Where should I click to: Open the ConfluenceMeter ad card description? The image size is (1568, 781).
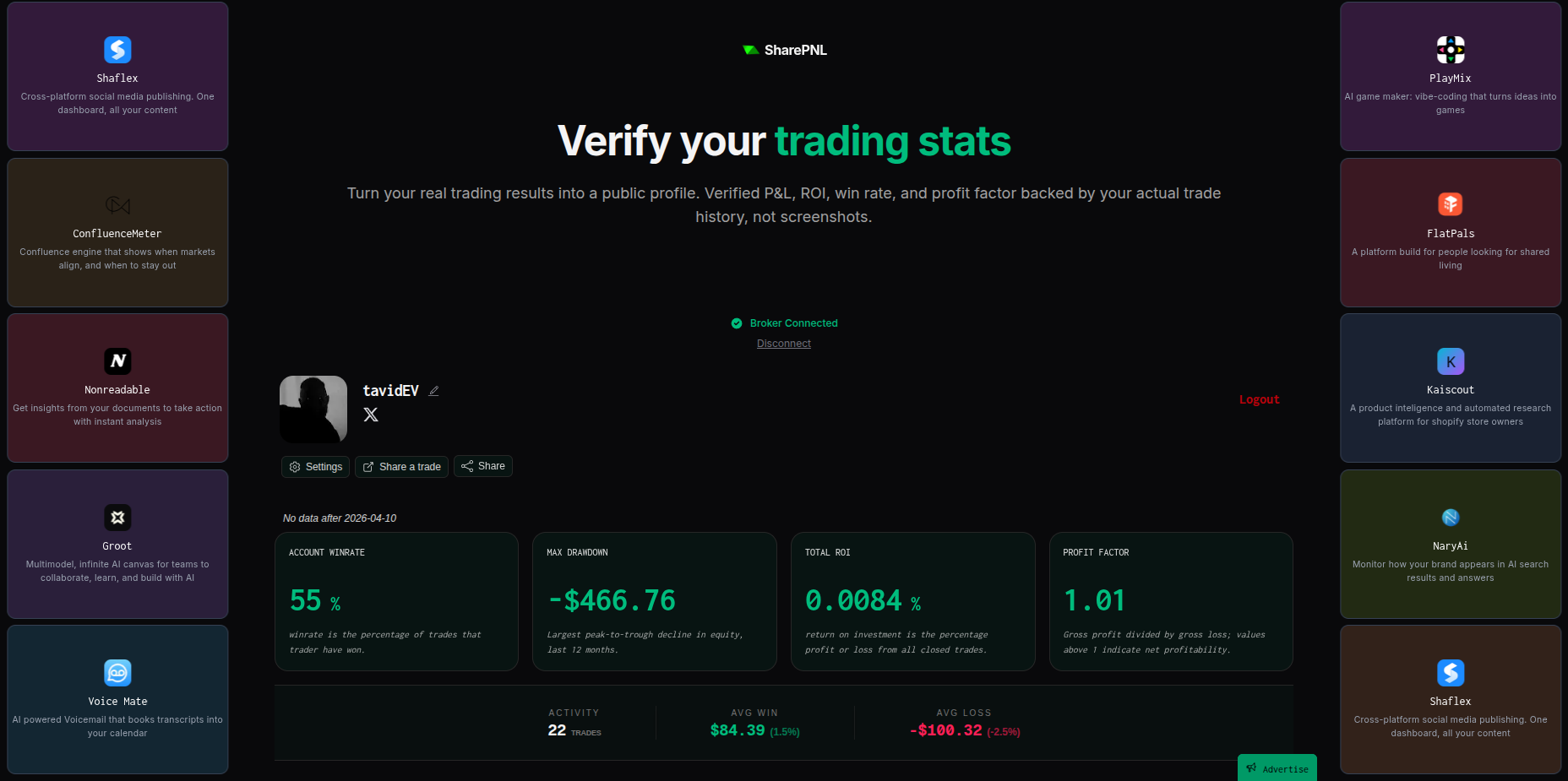pyautogui.click(x=117, y=258)
